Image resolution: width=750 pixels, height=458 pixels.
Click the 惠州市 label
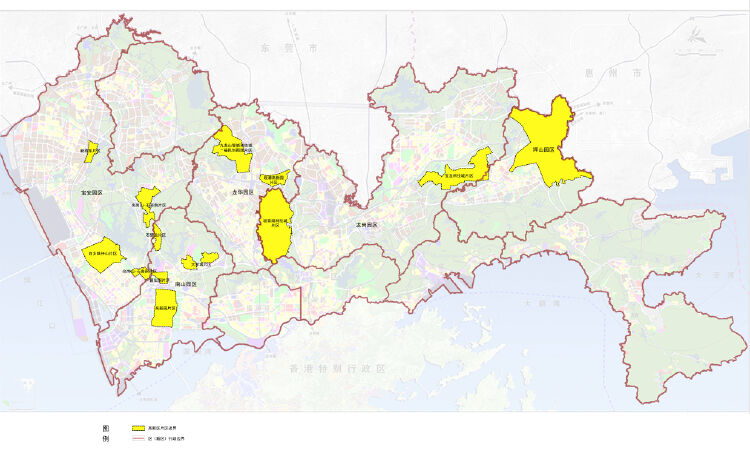[x=600, y=74]
